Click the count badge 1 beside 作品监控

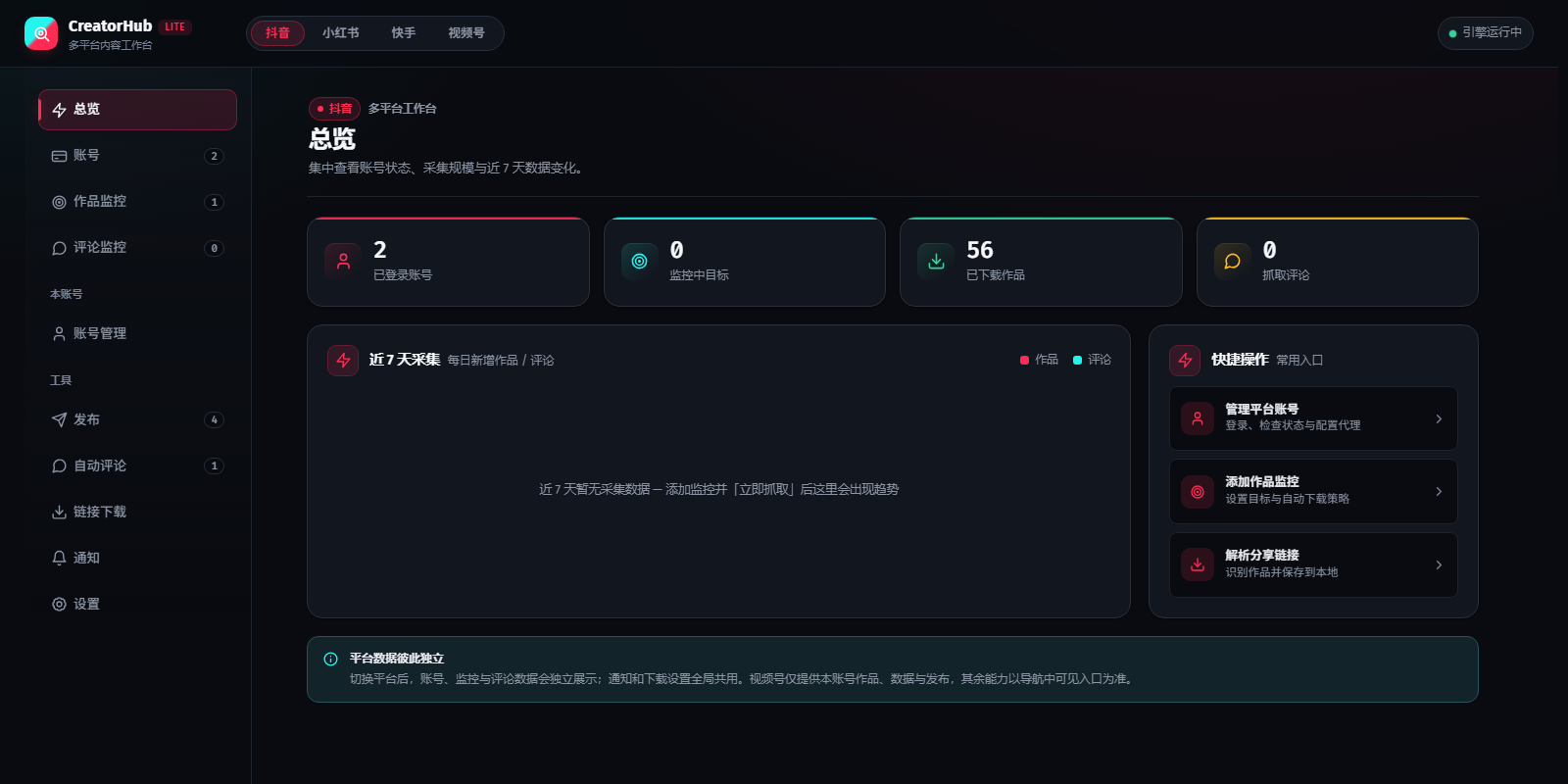[214, 203]
